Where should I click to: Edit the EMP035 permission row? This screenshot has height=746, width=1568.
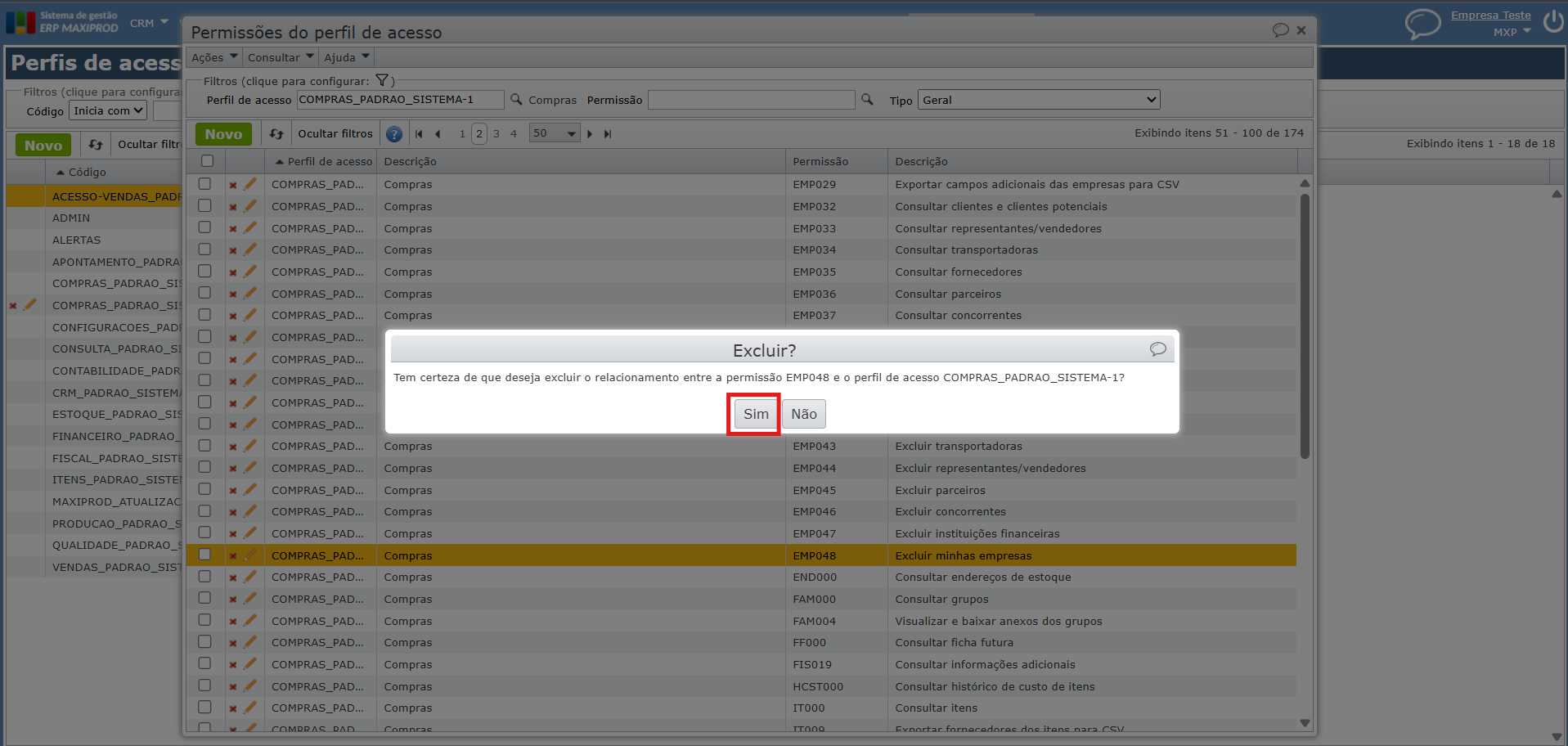249,272
